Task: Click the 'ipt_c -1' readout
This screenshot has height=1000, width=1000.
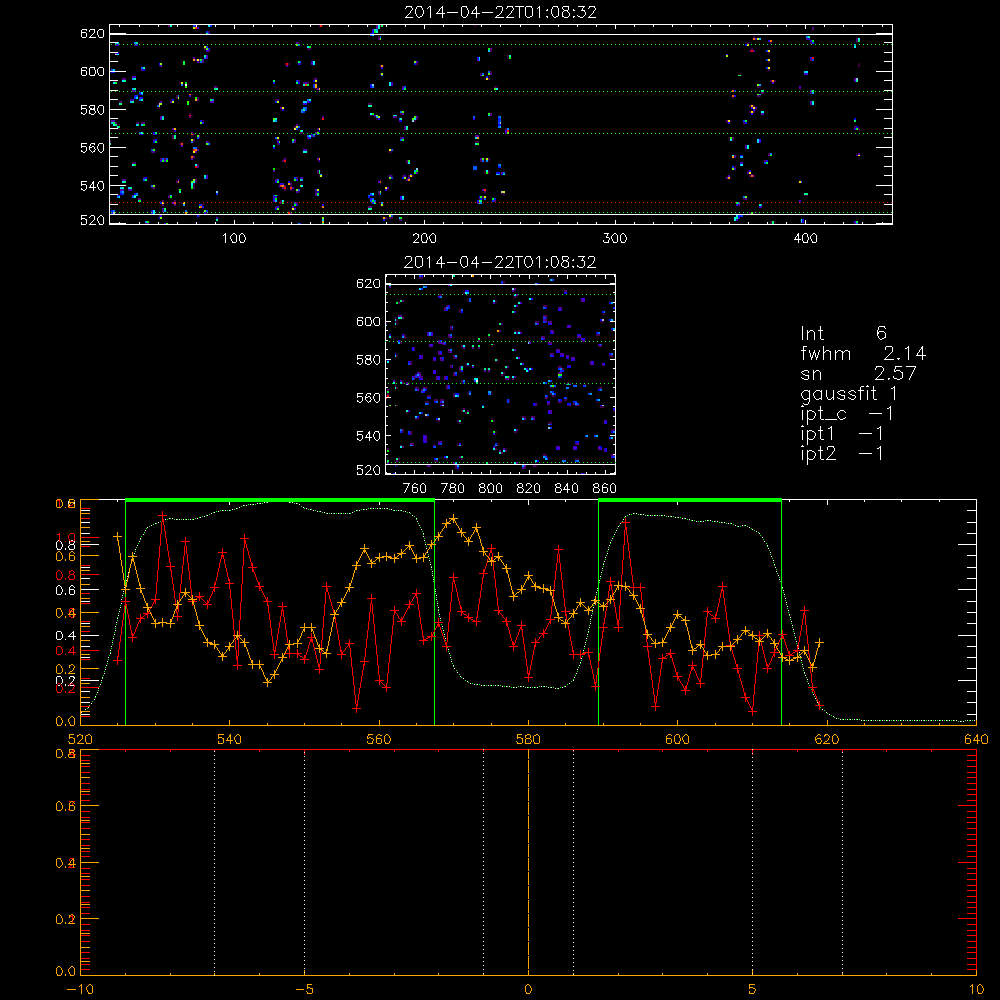Action: click(847, 414)
